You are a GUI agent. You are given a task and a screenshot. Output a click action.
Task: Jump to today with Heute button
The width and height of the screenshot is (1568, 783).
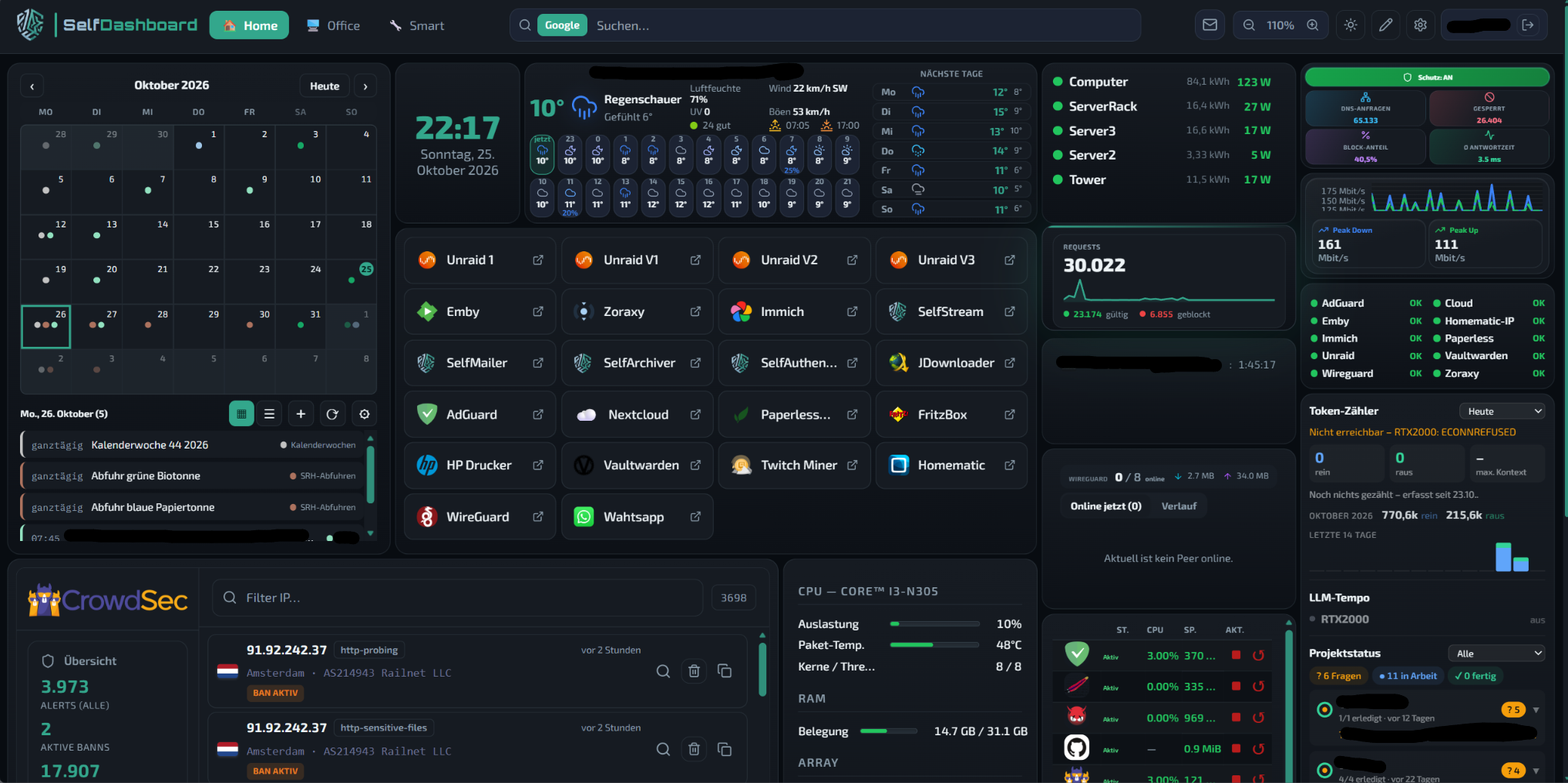coord(325,86)
